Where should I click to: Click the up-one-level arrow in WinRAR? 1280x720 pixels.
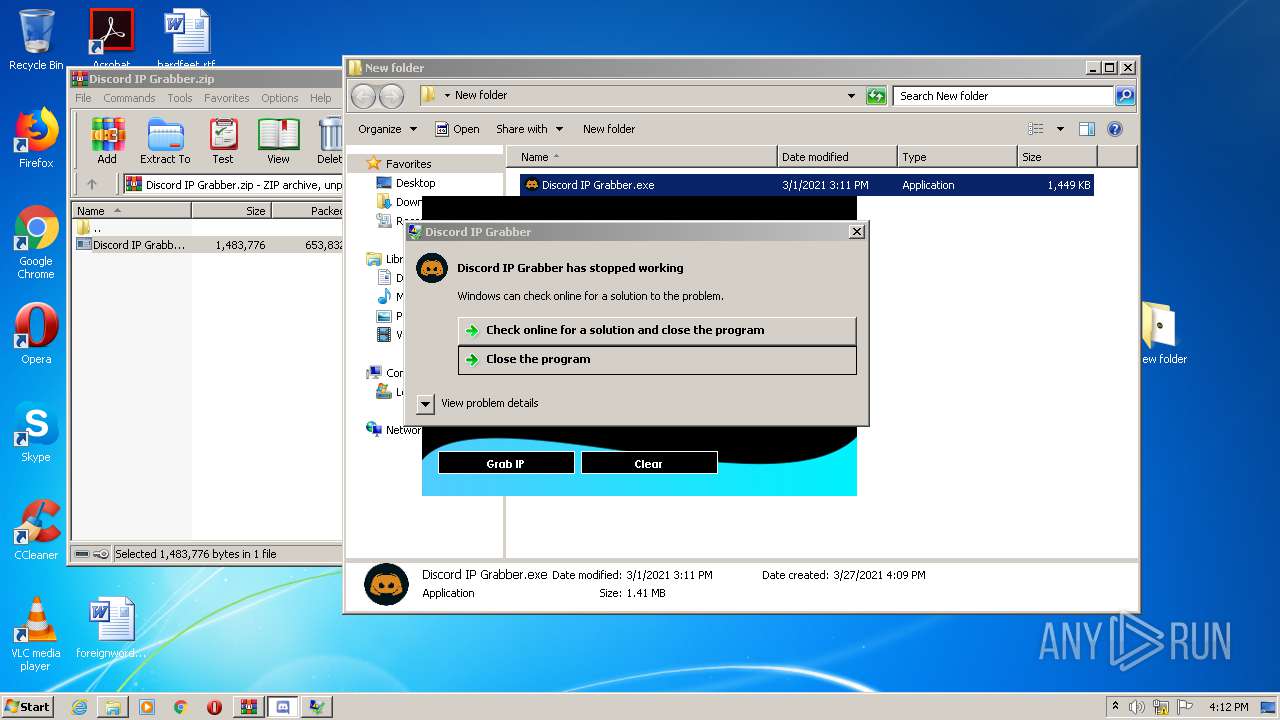tap(92, 184)
